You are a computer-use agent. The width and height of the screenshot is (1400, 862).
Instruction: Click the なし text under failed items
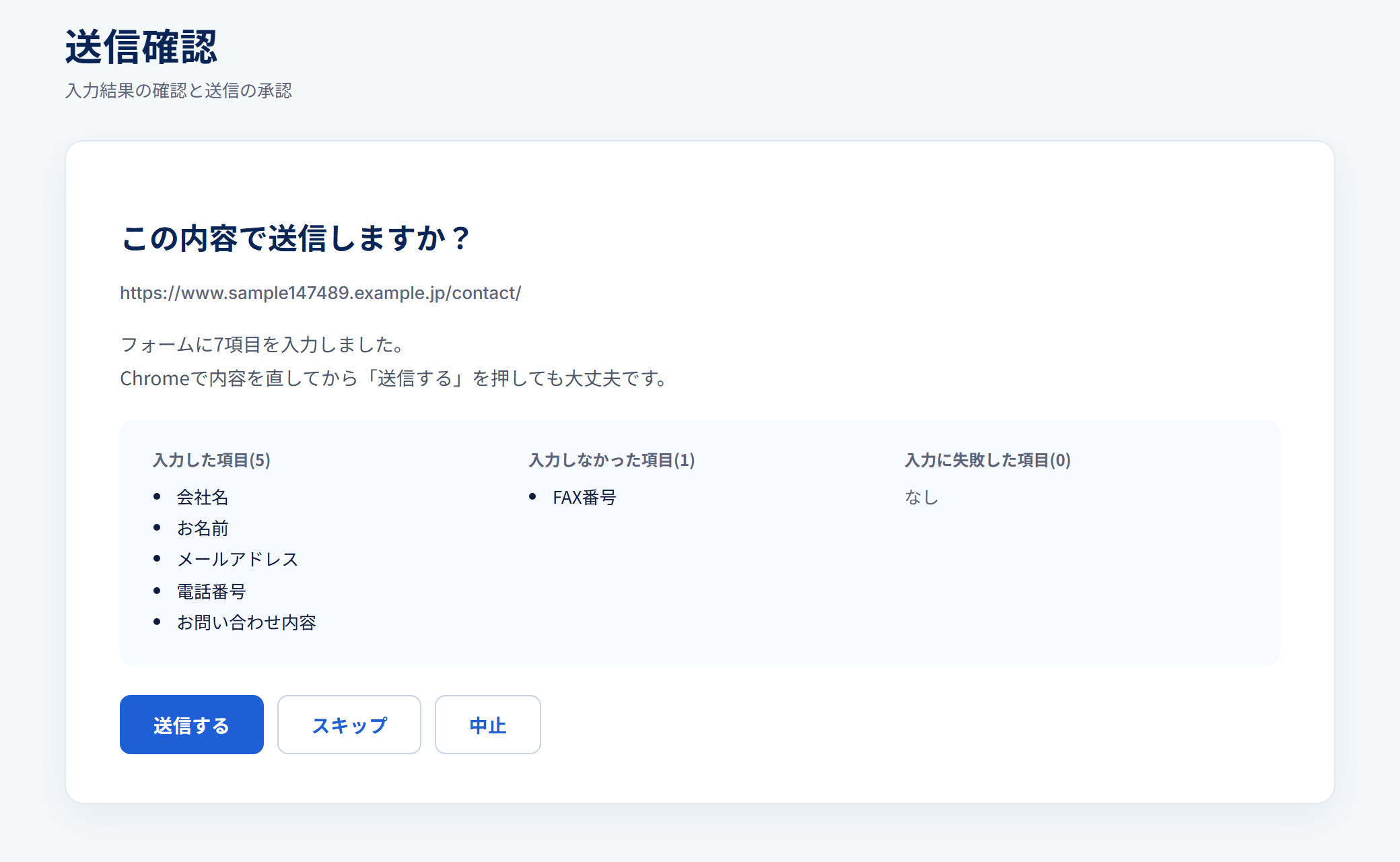[x=921, y=497]
